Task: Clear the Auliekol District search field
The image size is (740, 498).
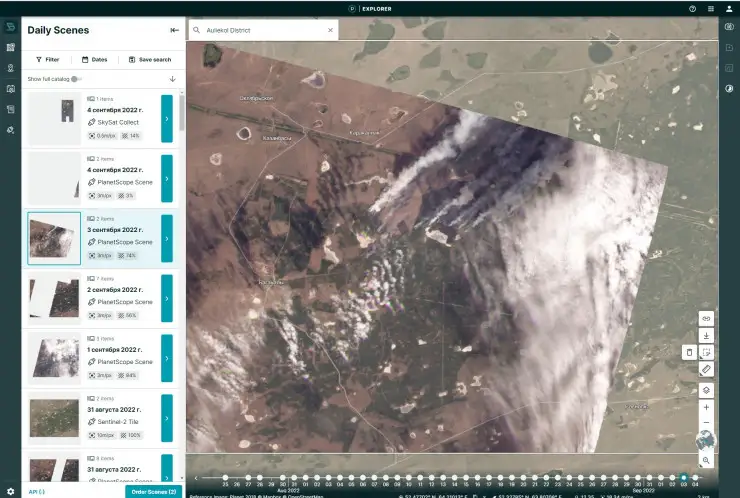Action: point(330,30)
